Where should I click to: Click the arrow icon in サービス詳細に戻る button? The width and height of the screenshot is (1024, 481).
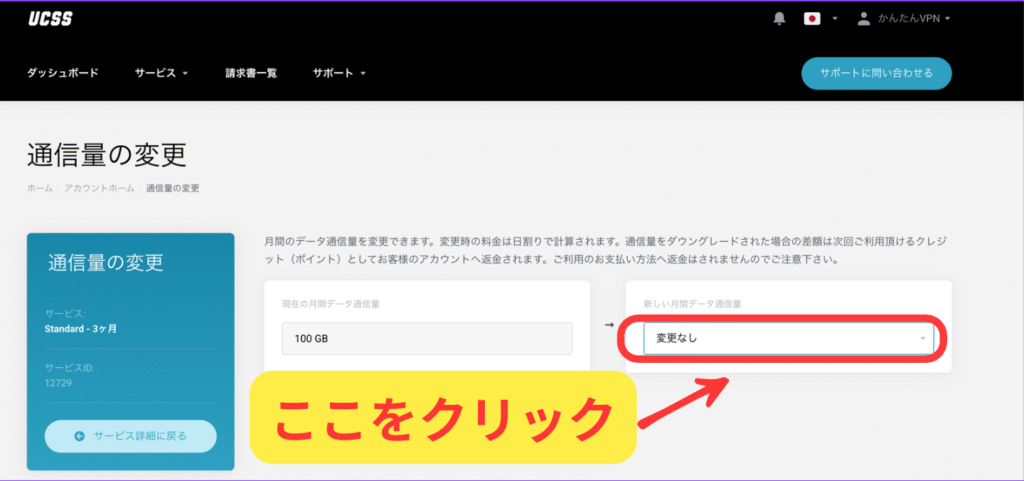point(79,436)
